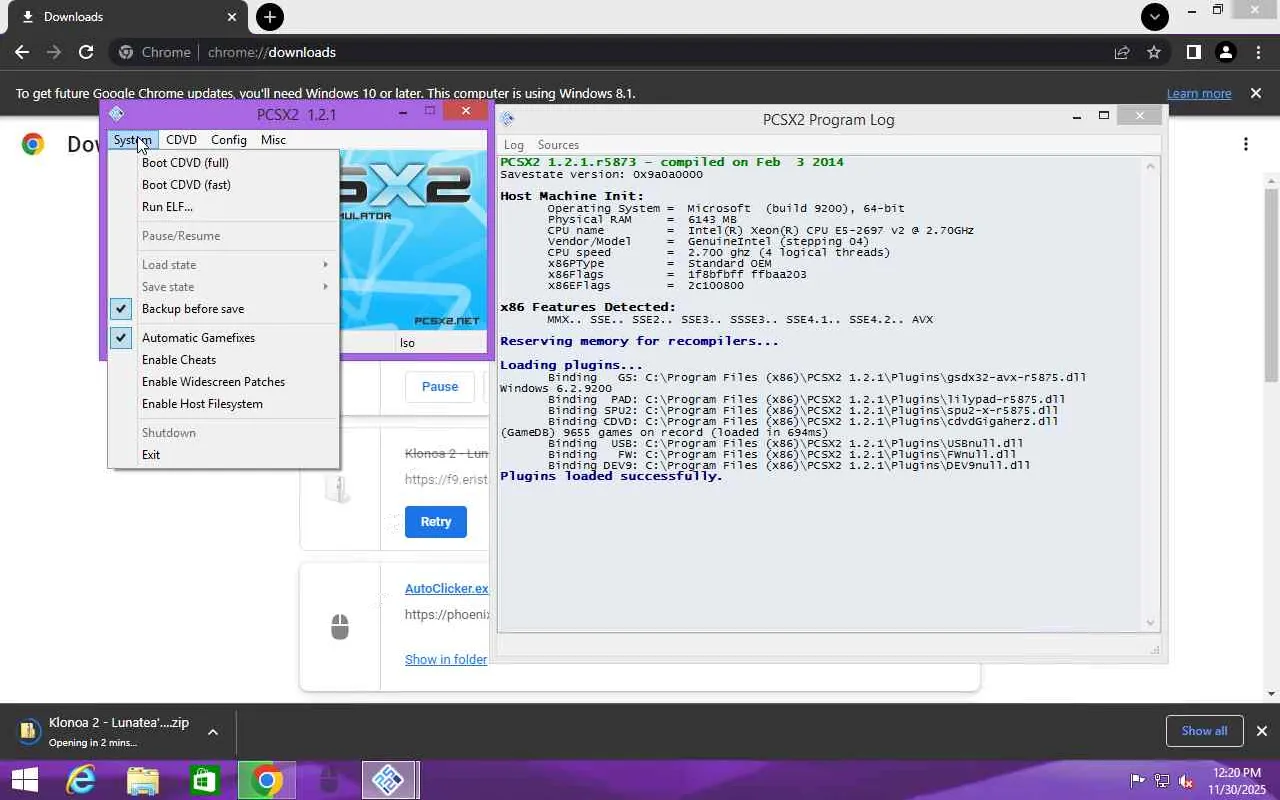This screenshot has height=800, width=1280.
Task: Bookmark this tab with the star icon
Action: click(1154, 52)
